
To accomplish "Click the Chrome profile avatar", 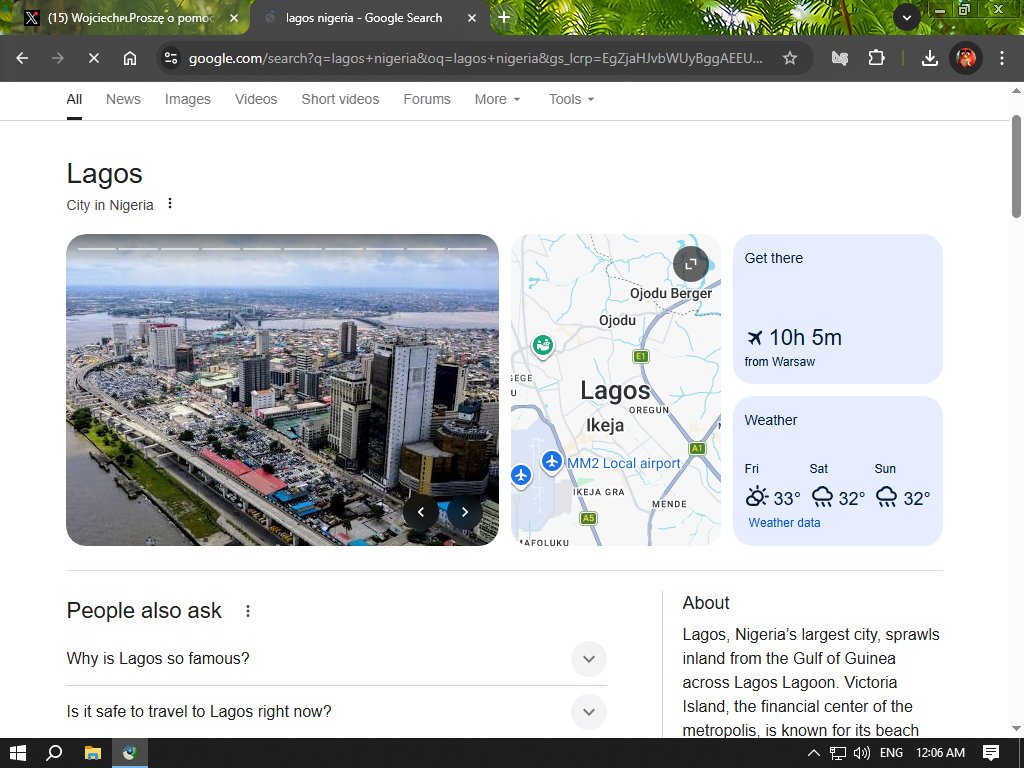I will tap(966, 58).
